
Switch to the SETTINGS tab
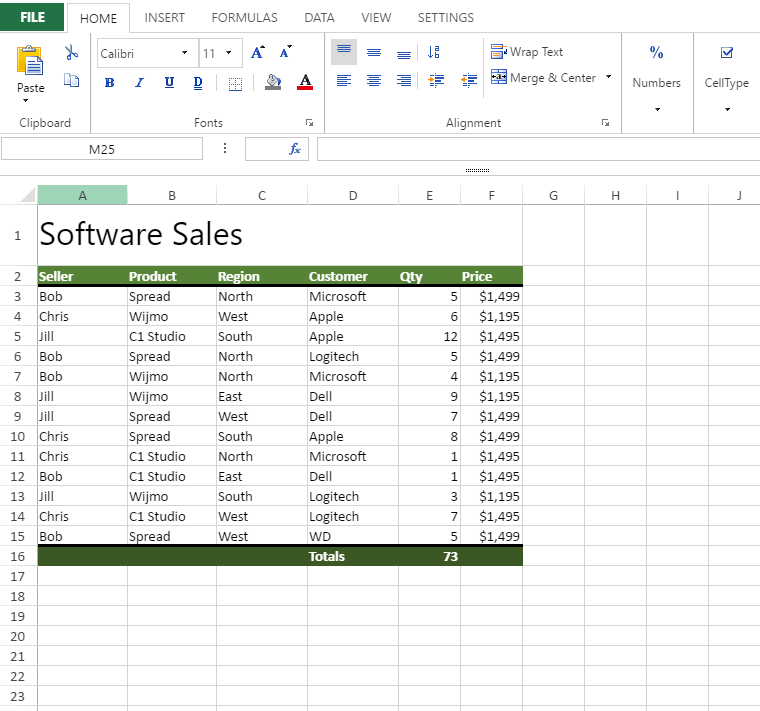(446, 18)
